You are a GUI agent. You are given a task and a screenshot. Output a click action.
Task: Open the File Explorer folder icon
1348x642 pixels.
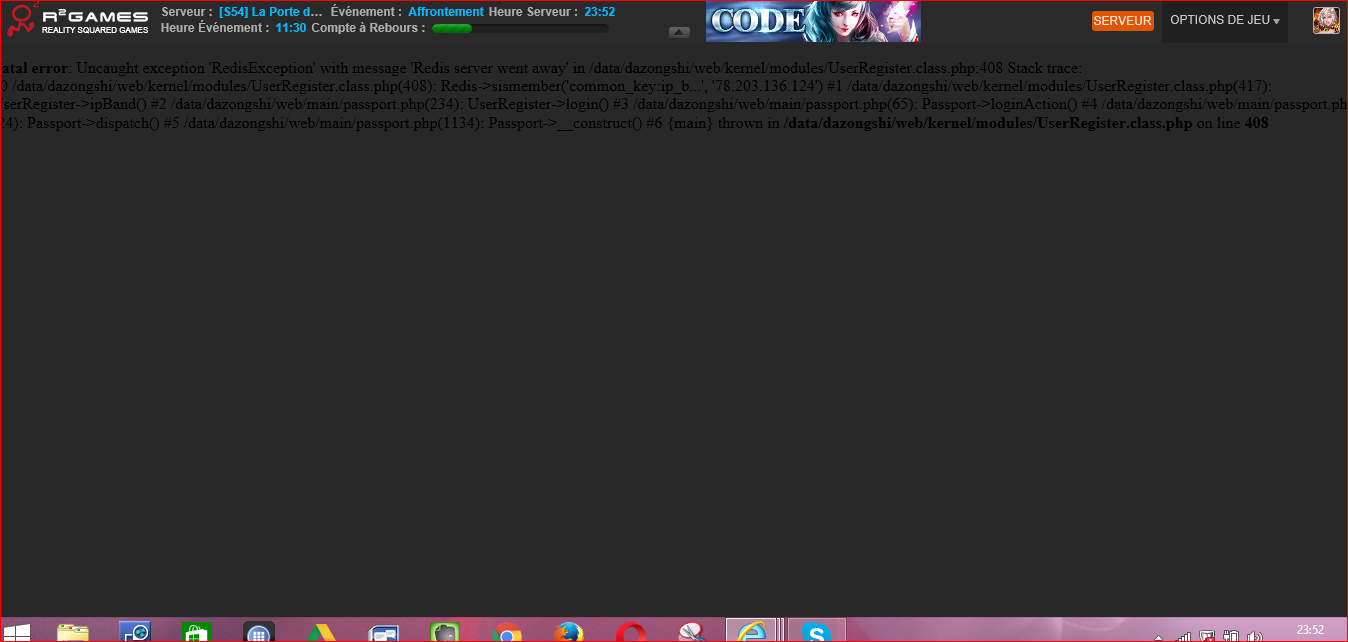pyautogui.click(x=73, y=633)
